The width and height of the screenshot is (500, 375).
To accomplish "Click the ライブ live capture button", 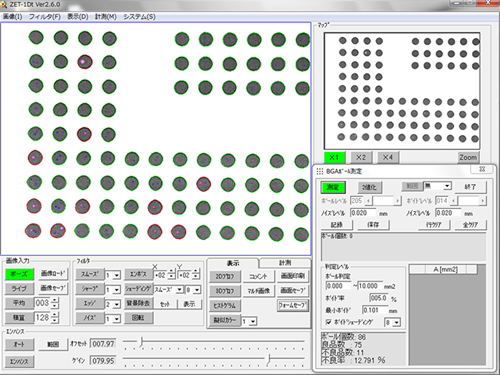I will 19,288.
